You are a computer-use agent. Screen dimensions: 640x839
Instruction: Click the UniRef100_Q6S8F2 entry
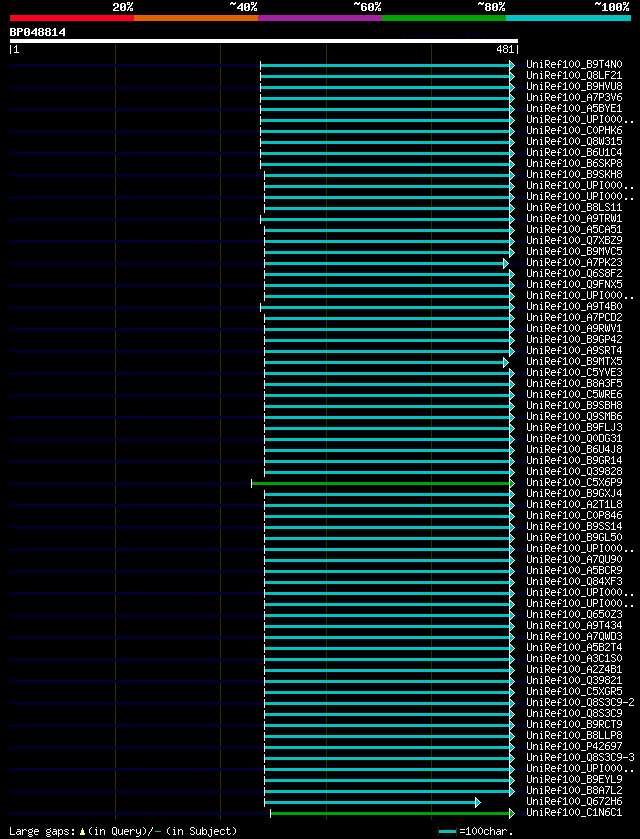tap(574, 274)
